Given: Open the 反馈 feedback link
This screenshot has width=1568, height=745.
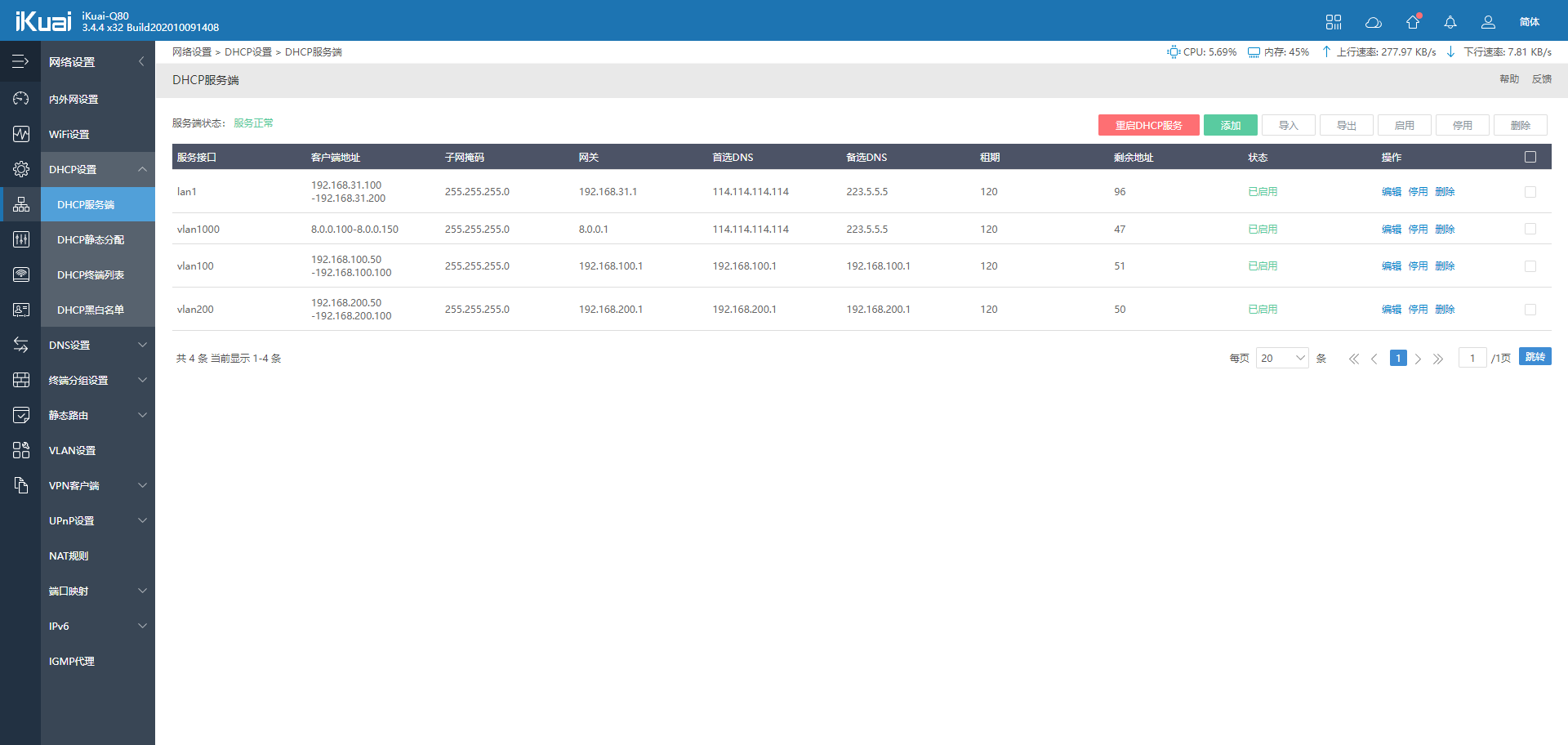Looking at the screenshot, I should point(1542,79).
